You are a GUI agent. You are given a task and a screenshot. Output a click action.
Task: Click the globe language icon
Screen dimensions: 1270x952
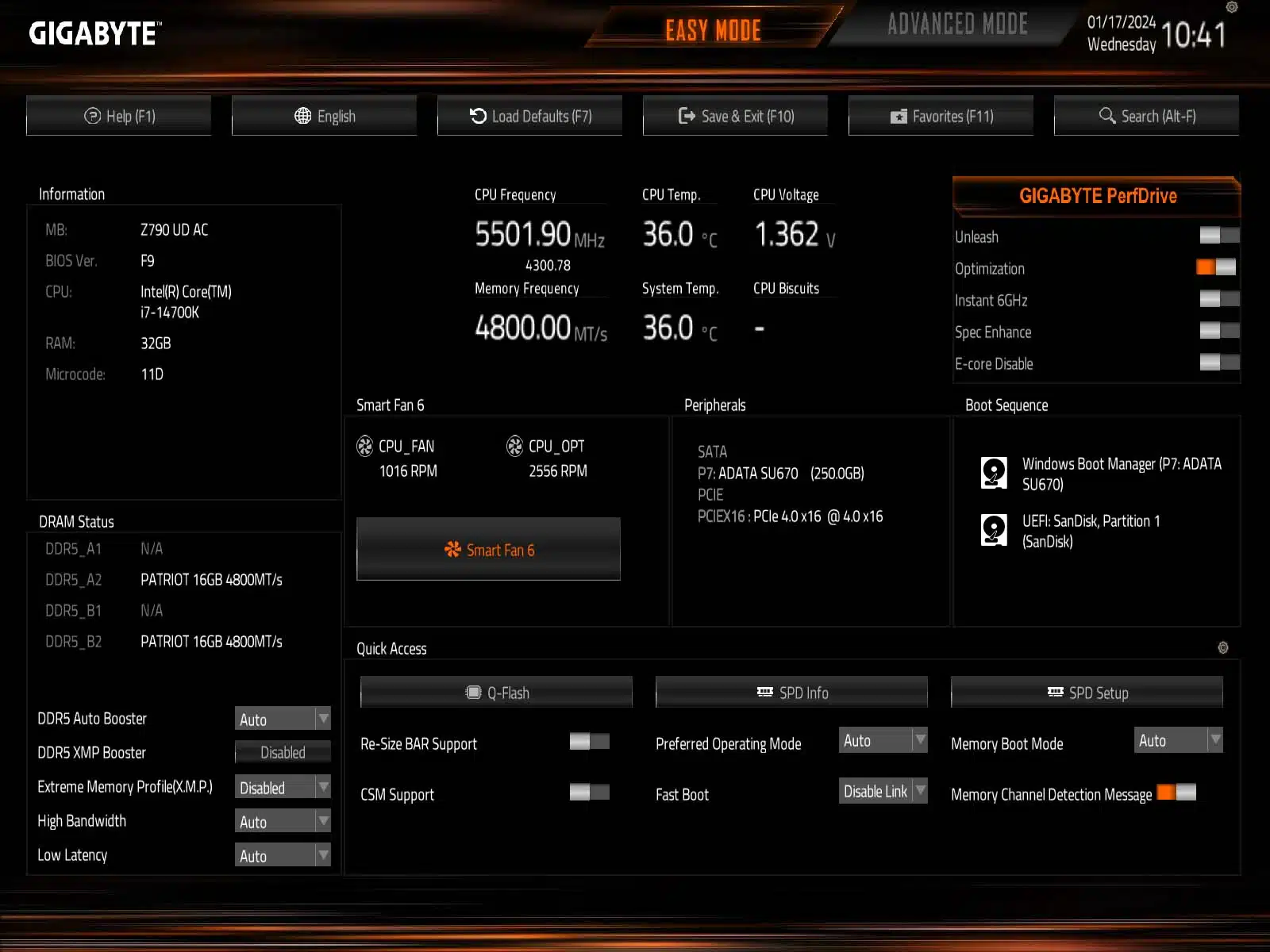tap(302, 116)
